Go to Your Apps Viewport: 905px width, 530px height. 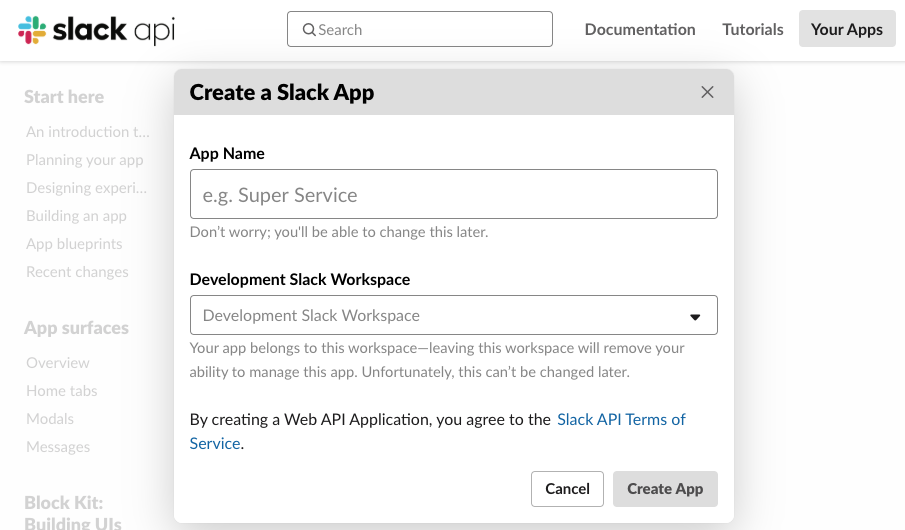tap(847, 29)
